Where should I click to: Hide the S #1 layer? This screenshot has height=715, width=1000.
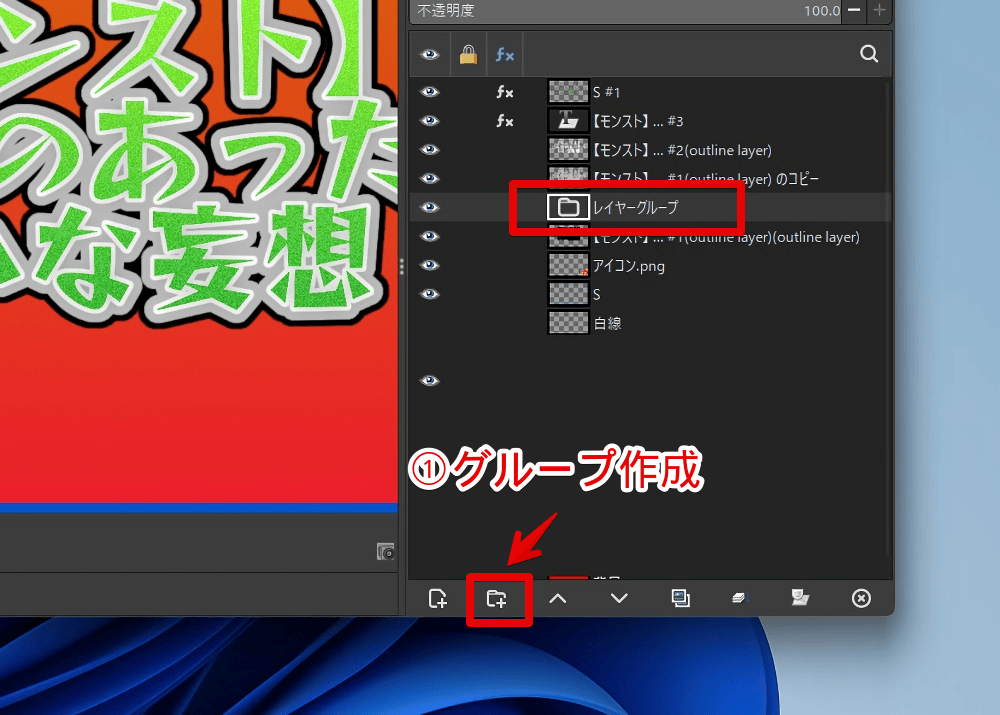coord(430,92)
